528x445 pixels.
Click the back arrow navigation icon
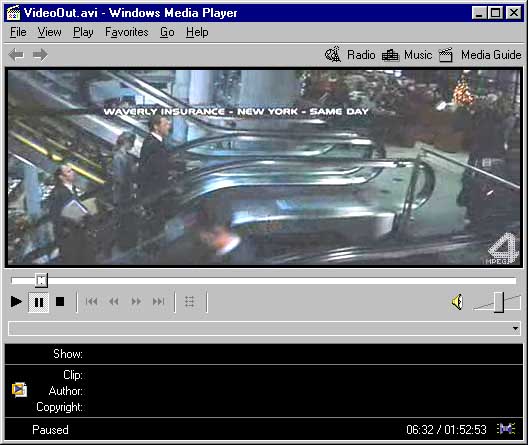[16, 55]
